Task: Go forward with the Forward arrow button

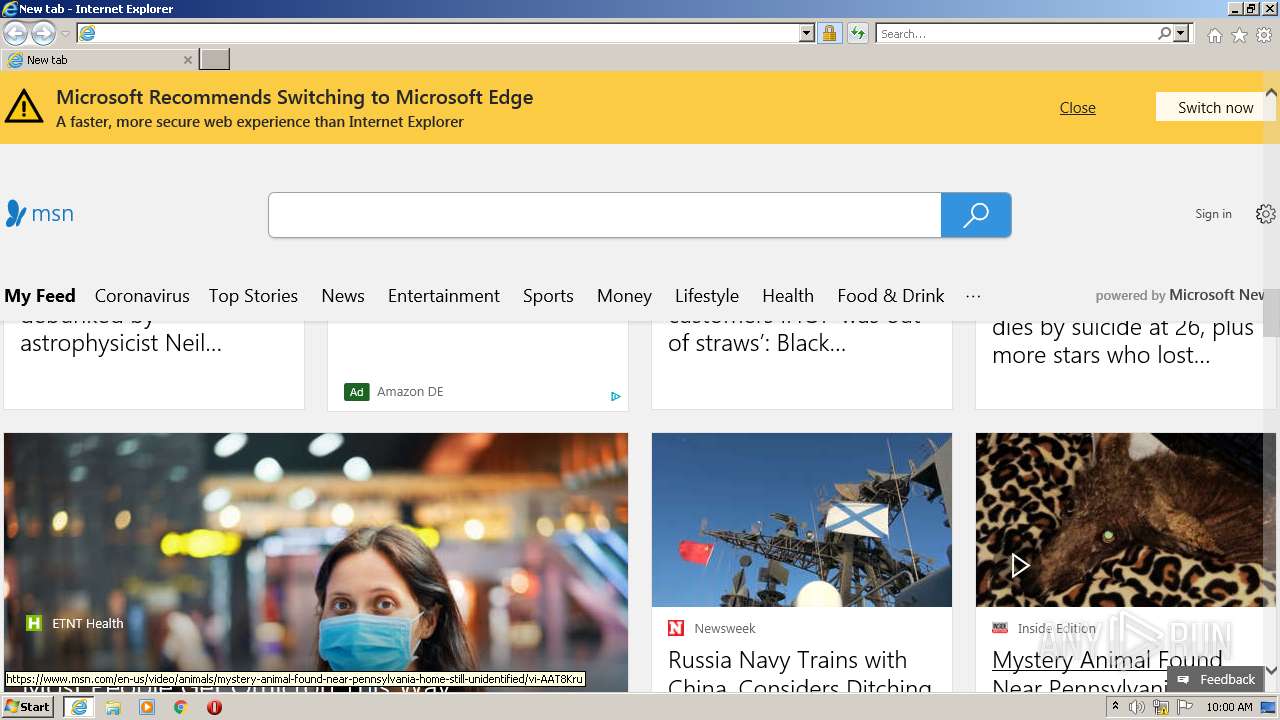Action: coord(43,33)
